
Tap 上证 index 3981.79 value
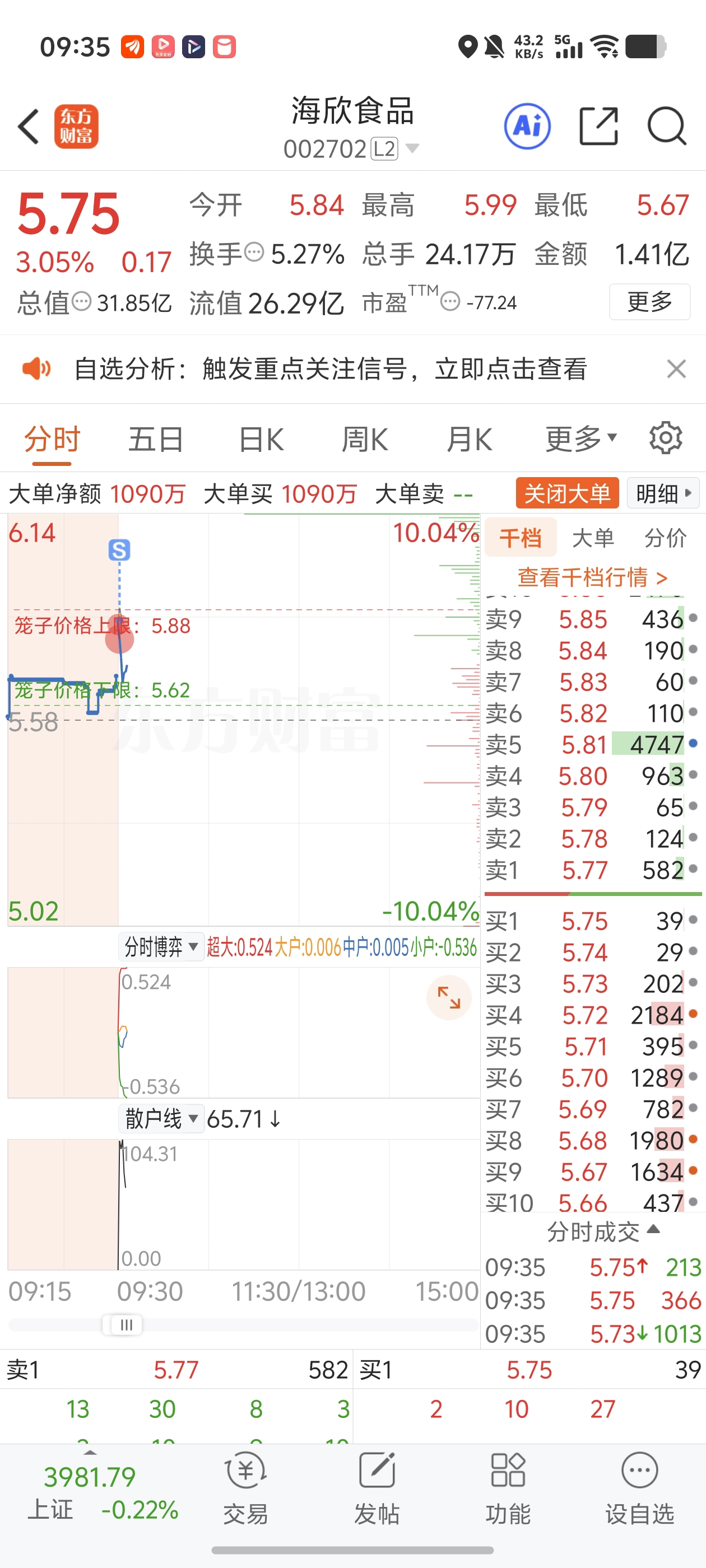tap(90, 1477)
